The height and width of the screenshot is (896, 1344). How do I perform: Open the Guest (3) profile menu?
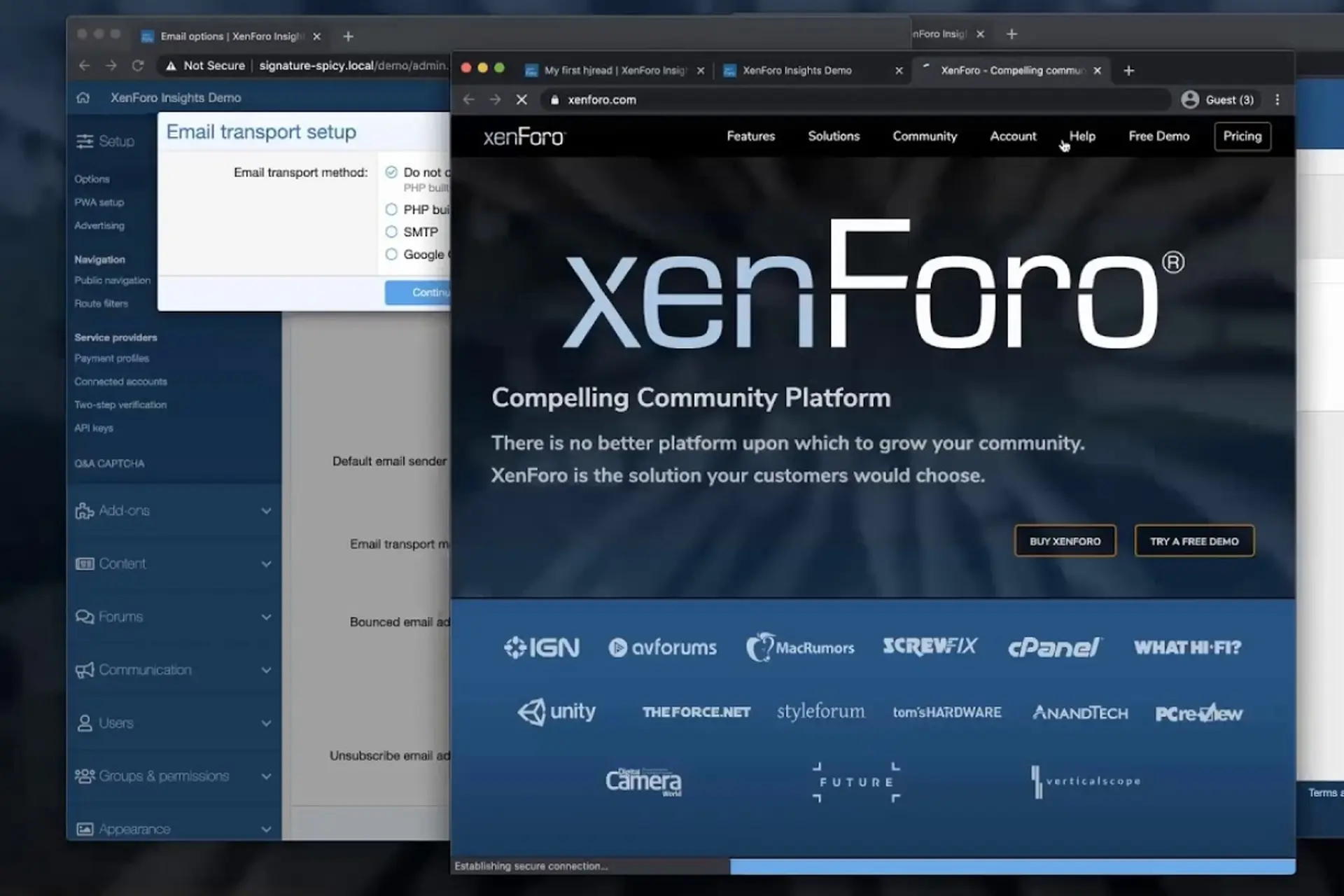point(1217,100)
